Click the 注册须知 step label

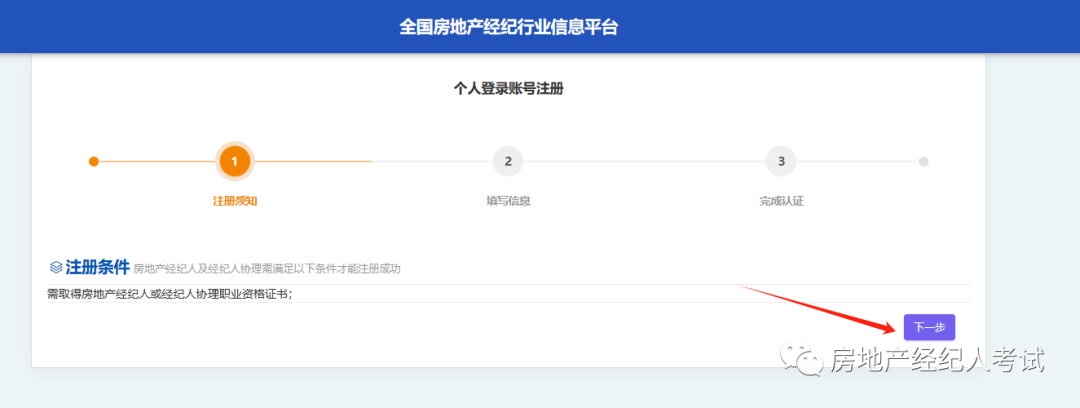[x=235, y=201]
